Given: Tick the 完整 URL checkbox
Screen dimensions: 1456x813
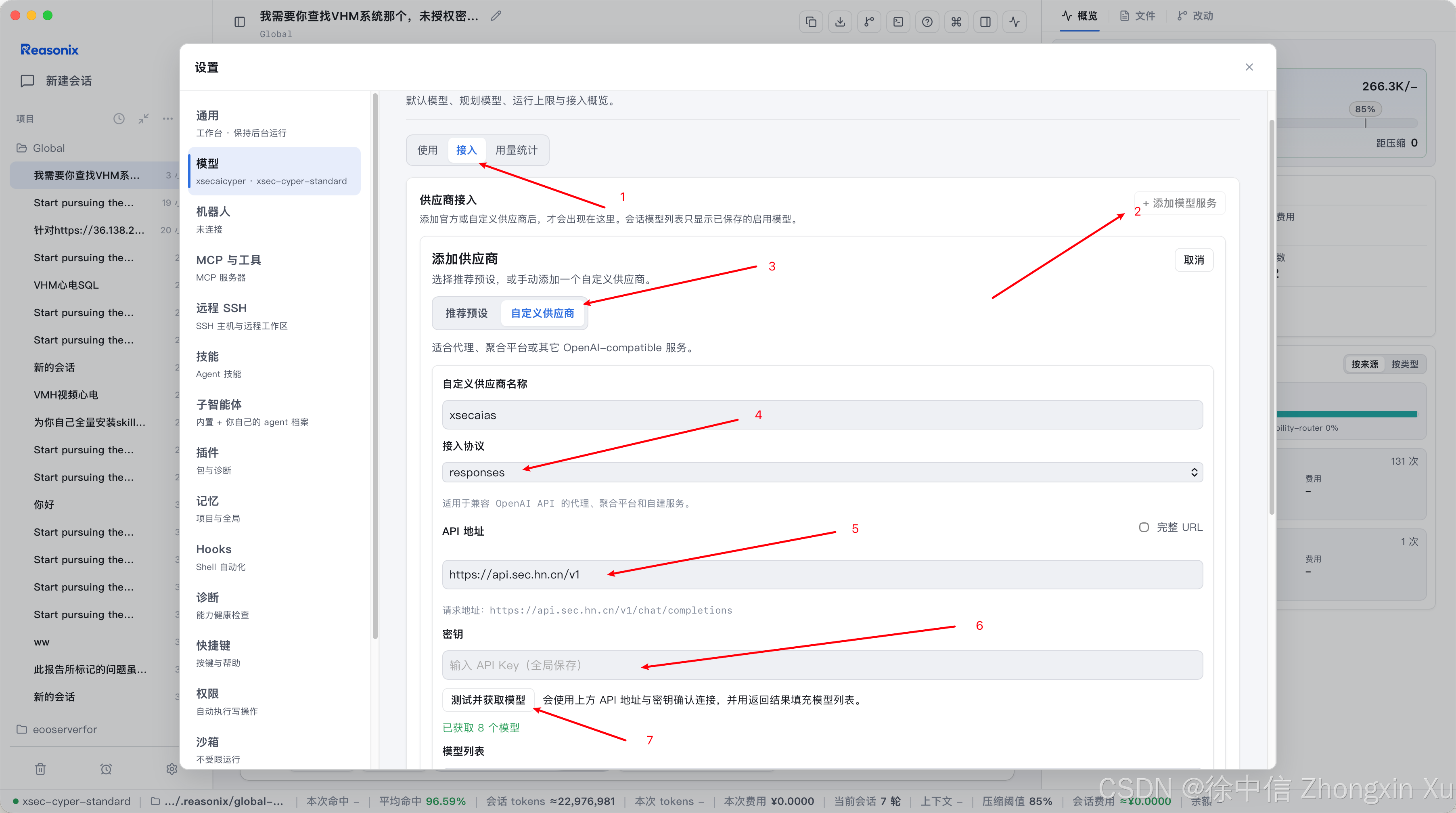Looking at the screenshot, I should pos(1144,528).
